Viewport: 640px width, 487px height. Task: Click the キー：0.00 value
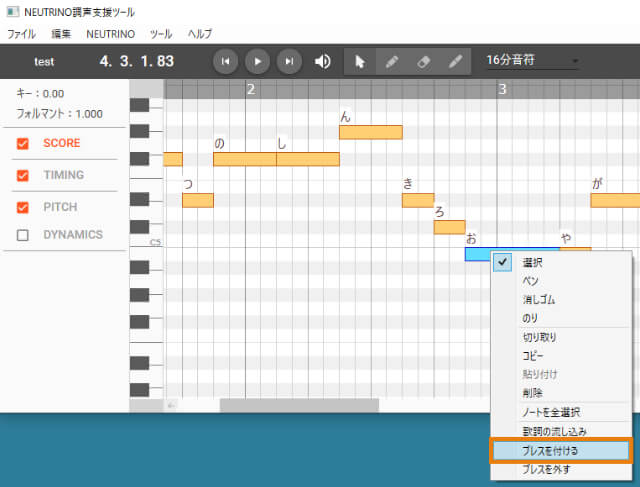coord(40,93)
